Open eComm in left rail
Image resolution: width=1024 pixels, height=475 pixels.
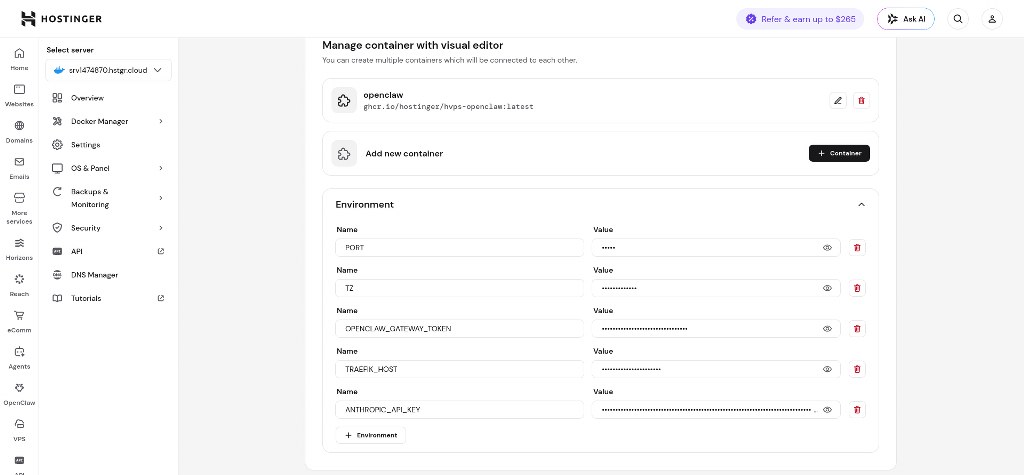tap(20, 321)
